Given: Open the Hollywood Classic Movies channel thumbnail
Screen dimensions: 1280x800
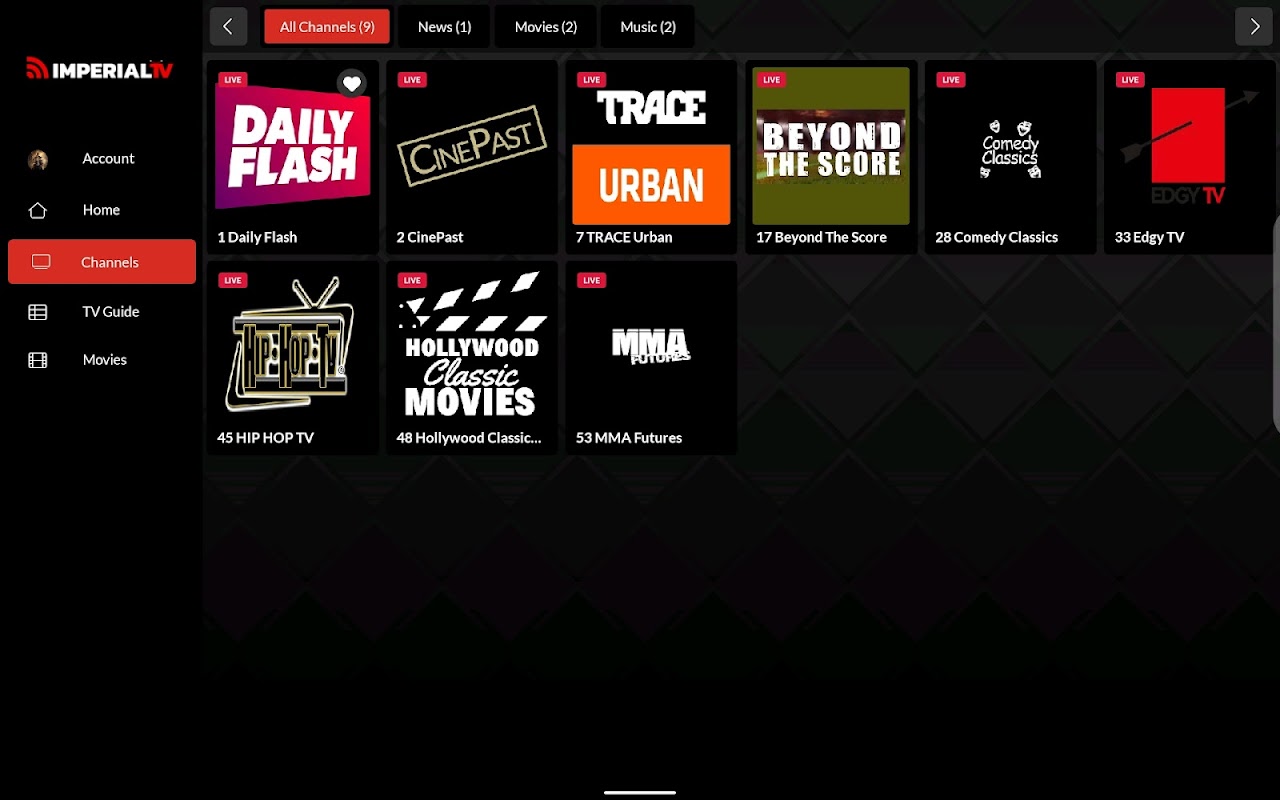Looking at the screenshot, I should [x=472, y=346].
